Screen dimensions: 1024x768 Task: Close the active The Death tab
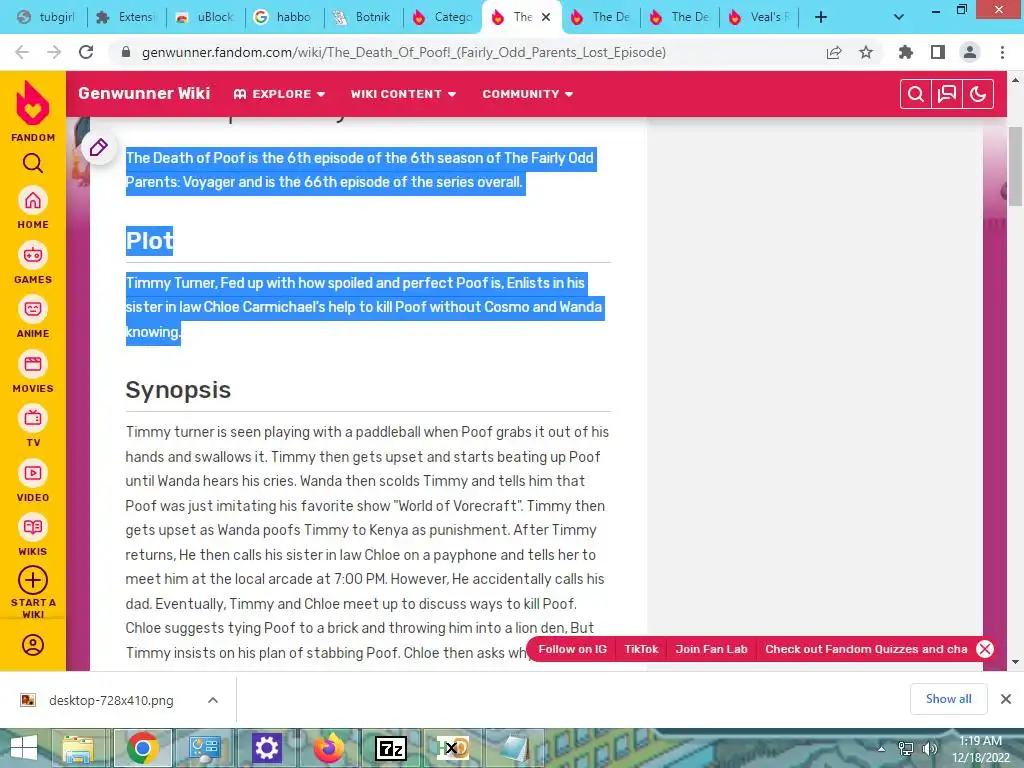click(546, 17)
